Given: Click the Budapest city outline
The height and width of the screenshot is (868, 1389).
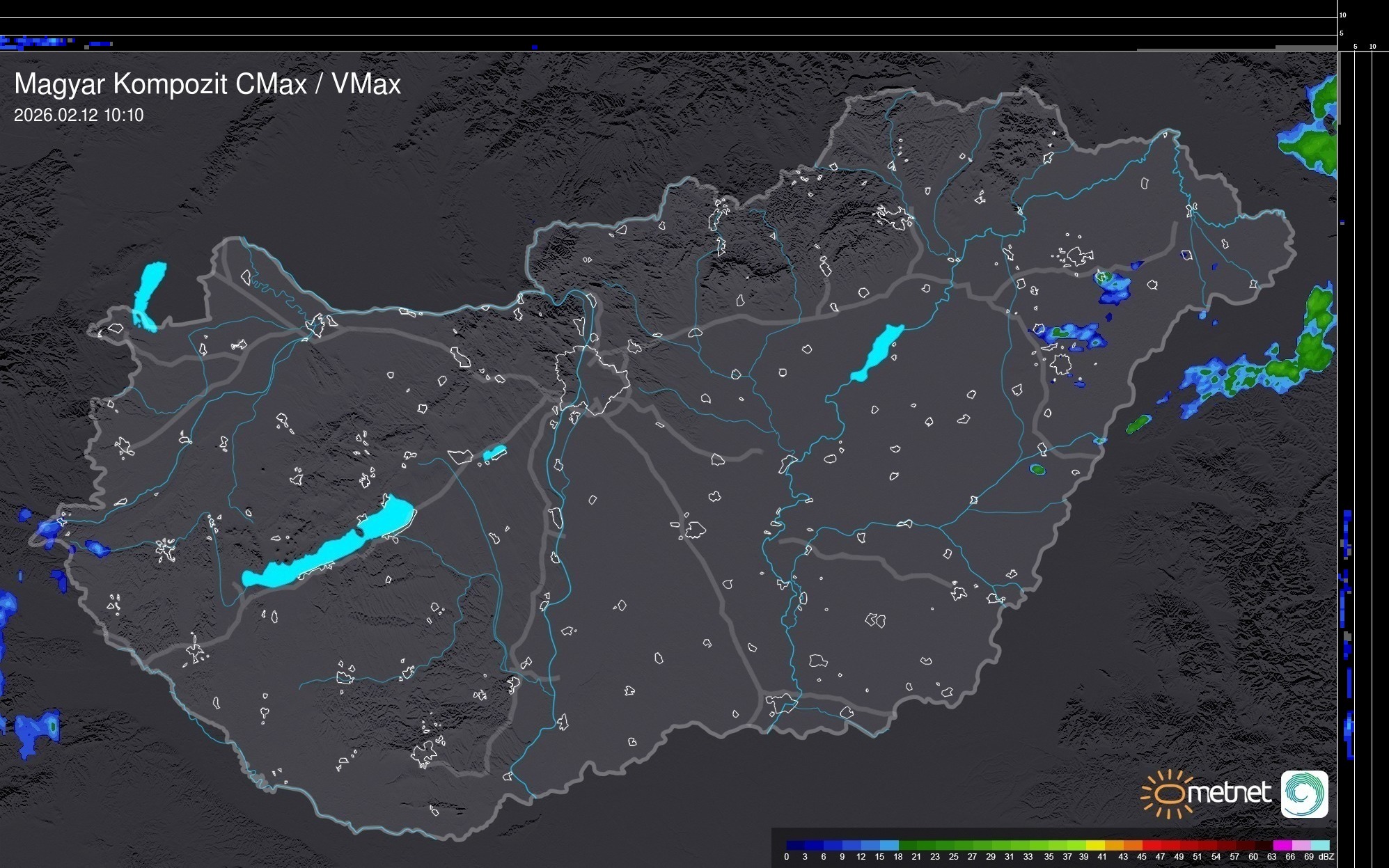Looking at the screenshot, I should [593, 379].
